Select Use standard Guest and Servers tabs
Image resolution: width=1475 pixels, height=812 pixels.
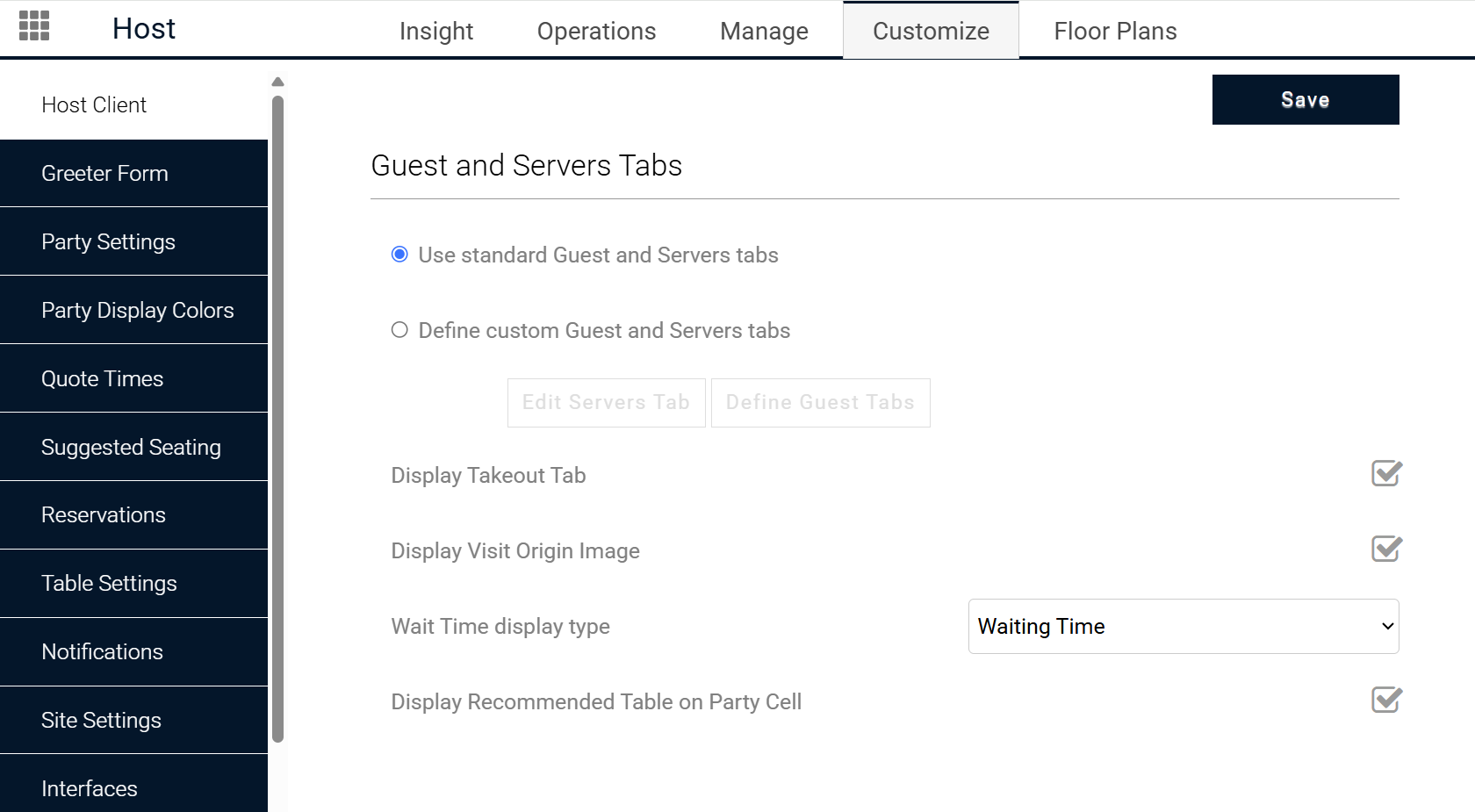point(399,255)
